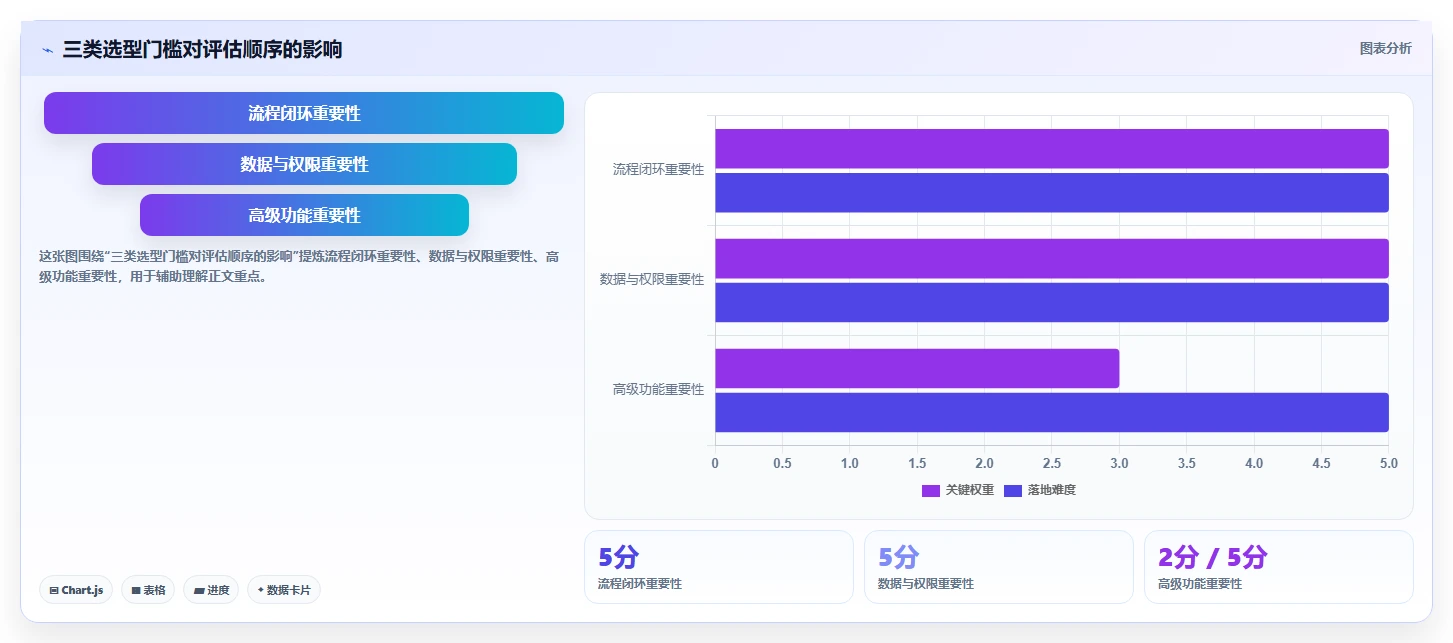Click the 2.5 x-axis tick label
The width and height of the screenshot is (1453, 643).
1052,463
